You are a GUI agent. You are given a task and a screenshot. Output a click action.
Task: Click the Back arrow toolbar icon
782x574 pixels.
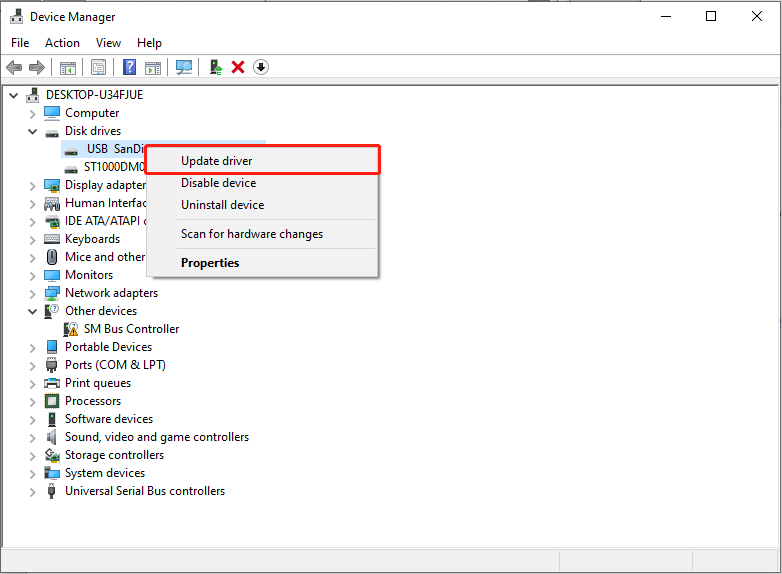14,67
